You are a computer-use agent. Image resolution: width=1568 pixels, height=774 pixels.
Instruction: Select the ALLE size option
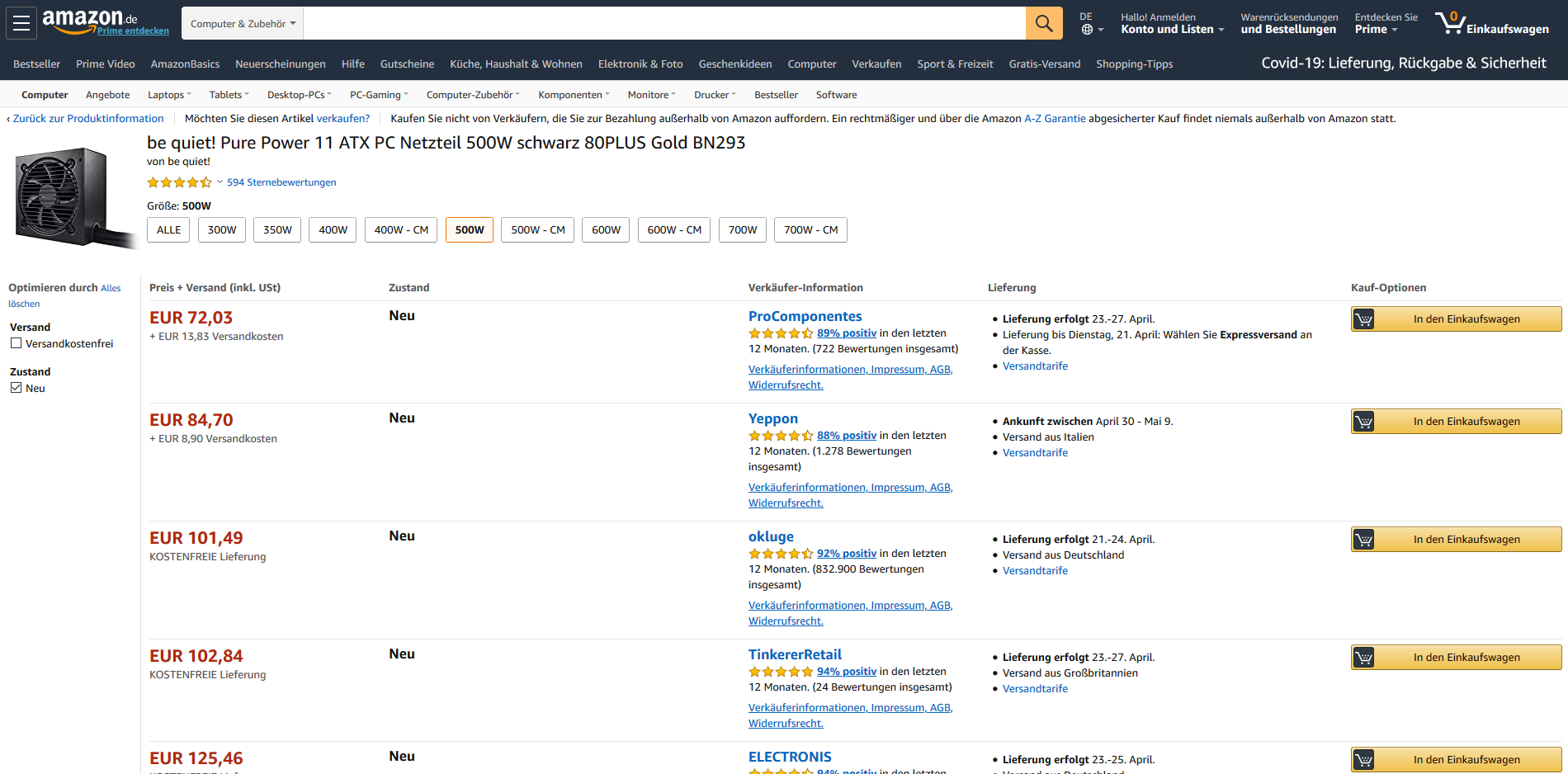click(168, 230)
